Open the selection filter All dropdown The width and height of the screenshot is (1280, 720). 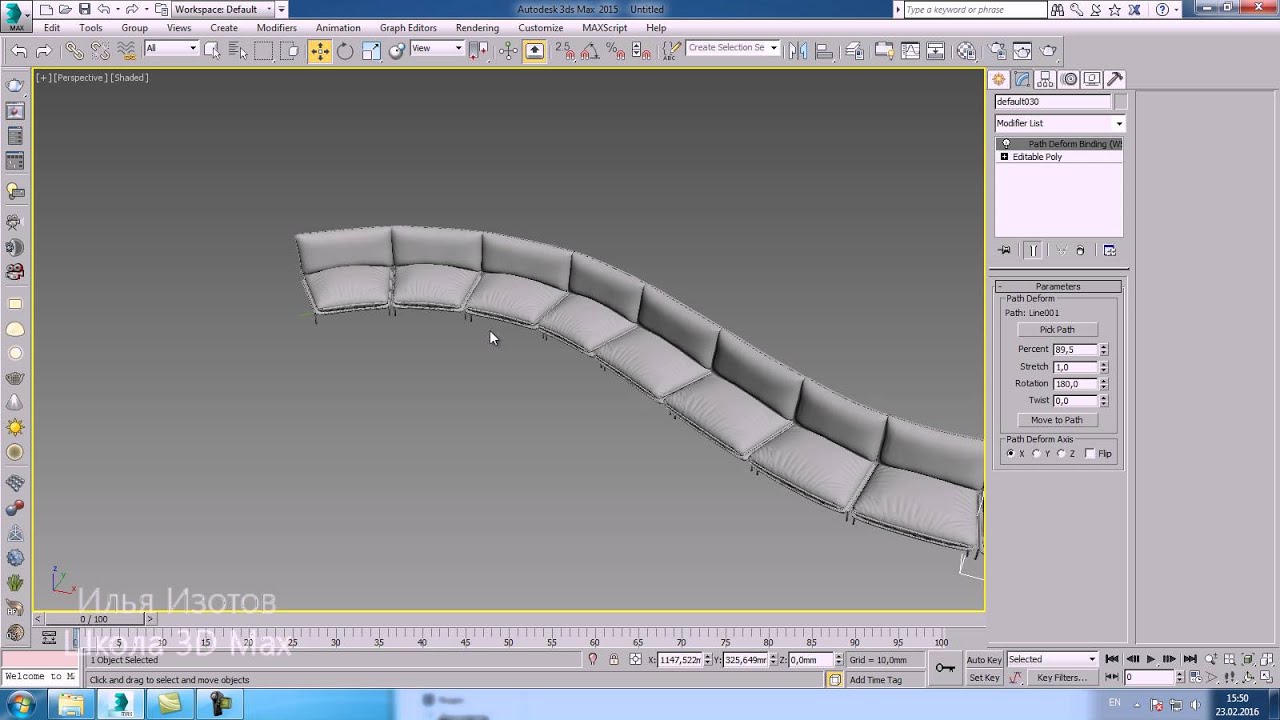pos(171,48)
